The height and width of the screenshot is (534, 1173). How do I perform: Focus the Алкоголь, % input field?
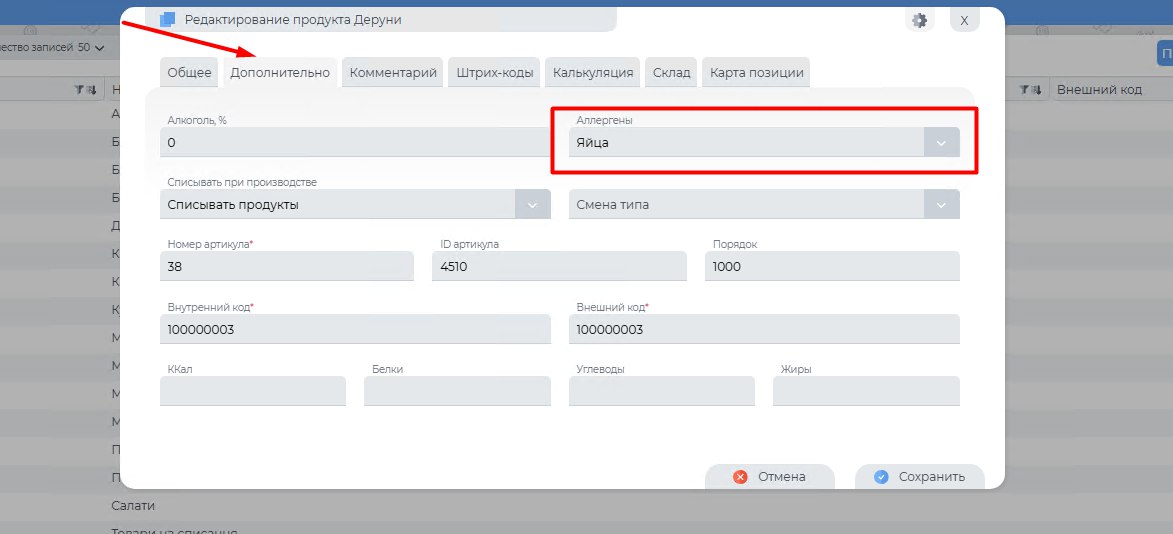point(355,143)
